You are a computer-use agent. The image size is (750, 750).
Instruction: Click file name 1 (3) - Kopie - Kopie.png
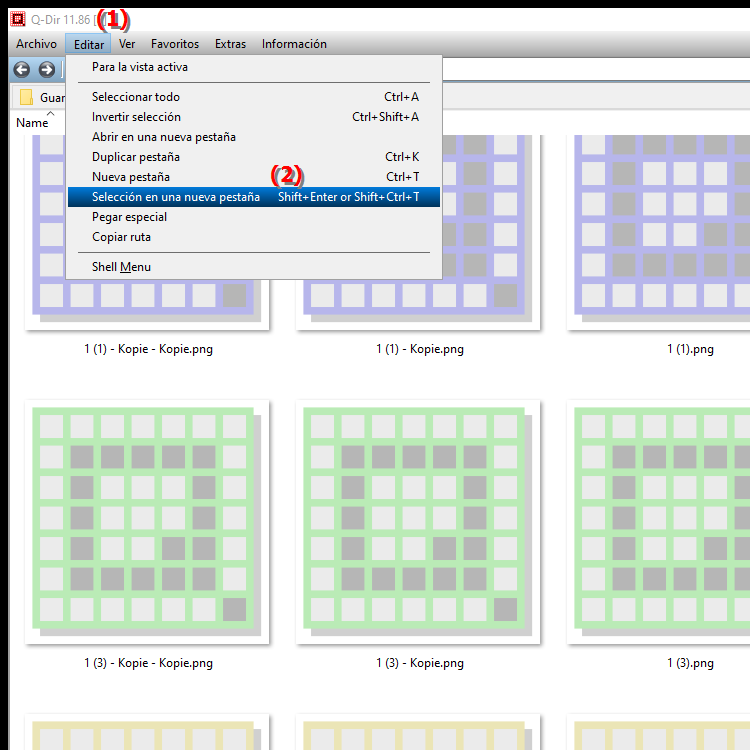coord(148,663)
